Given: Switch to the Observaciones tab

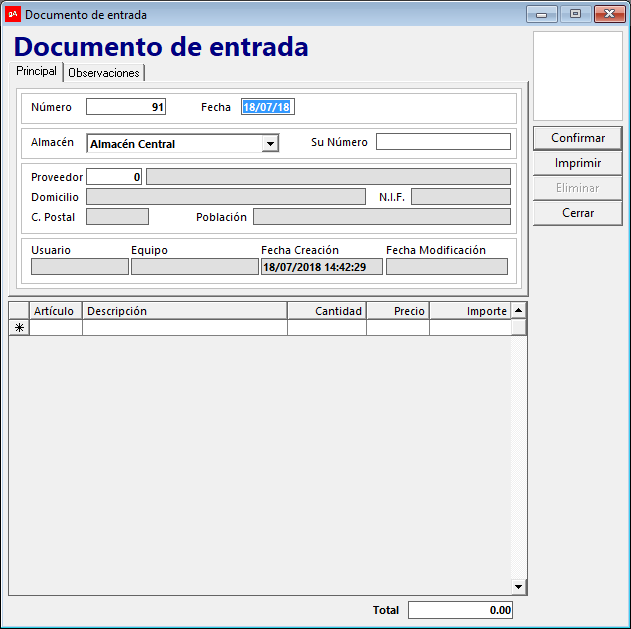Looking at the screenshot, I should point(104,73).
